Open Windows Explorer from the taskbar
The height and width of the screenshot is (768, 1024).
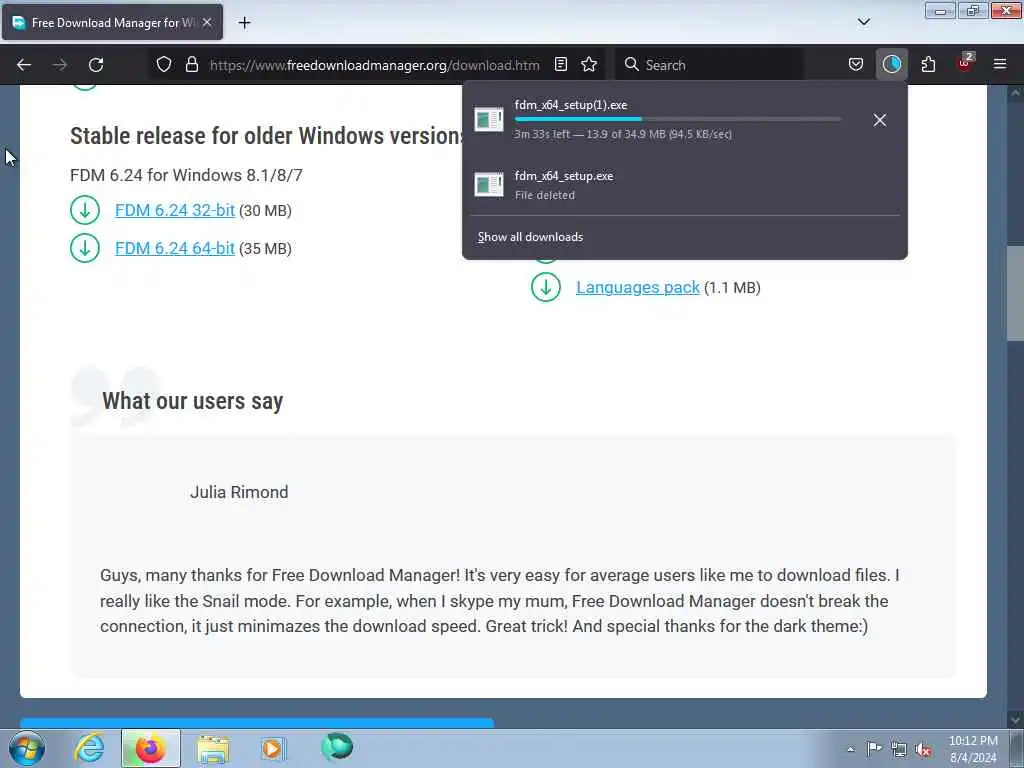(x=213, y=748)
